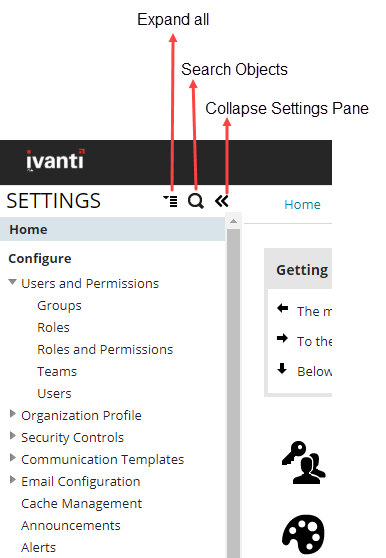
Task: Open the users and key permissions icon
Action: (x=303, y=463)
